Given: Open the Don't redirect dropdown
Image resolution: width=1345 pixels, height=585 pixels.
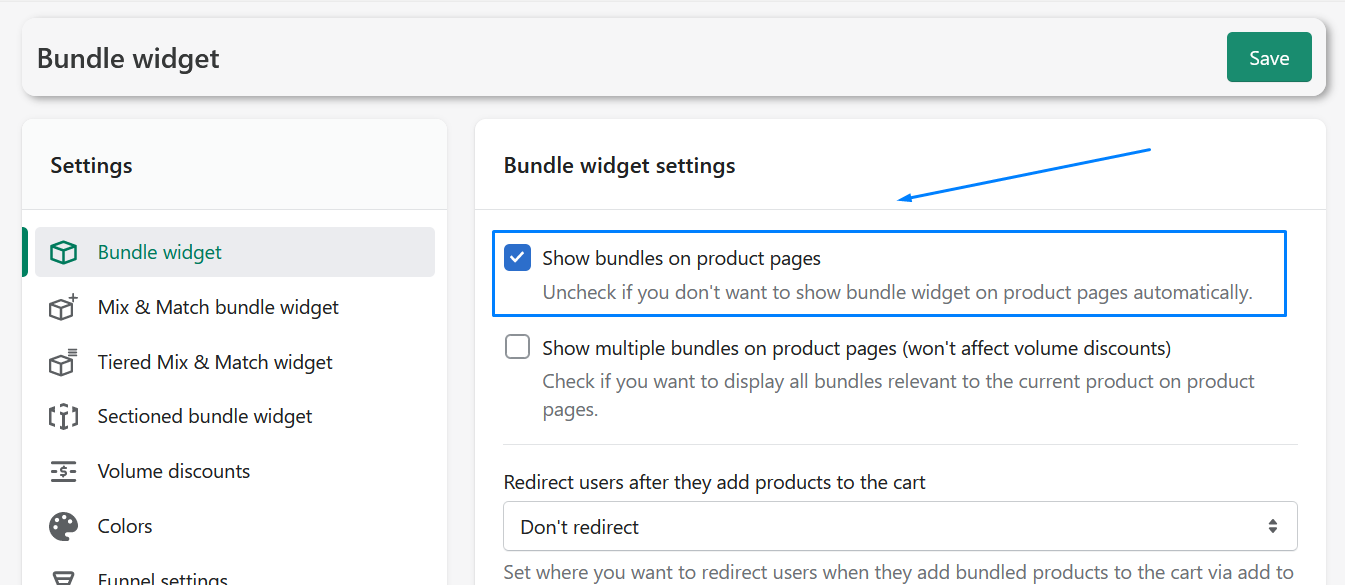Looking at the screenshot, I should [x=900, y=526].
